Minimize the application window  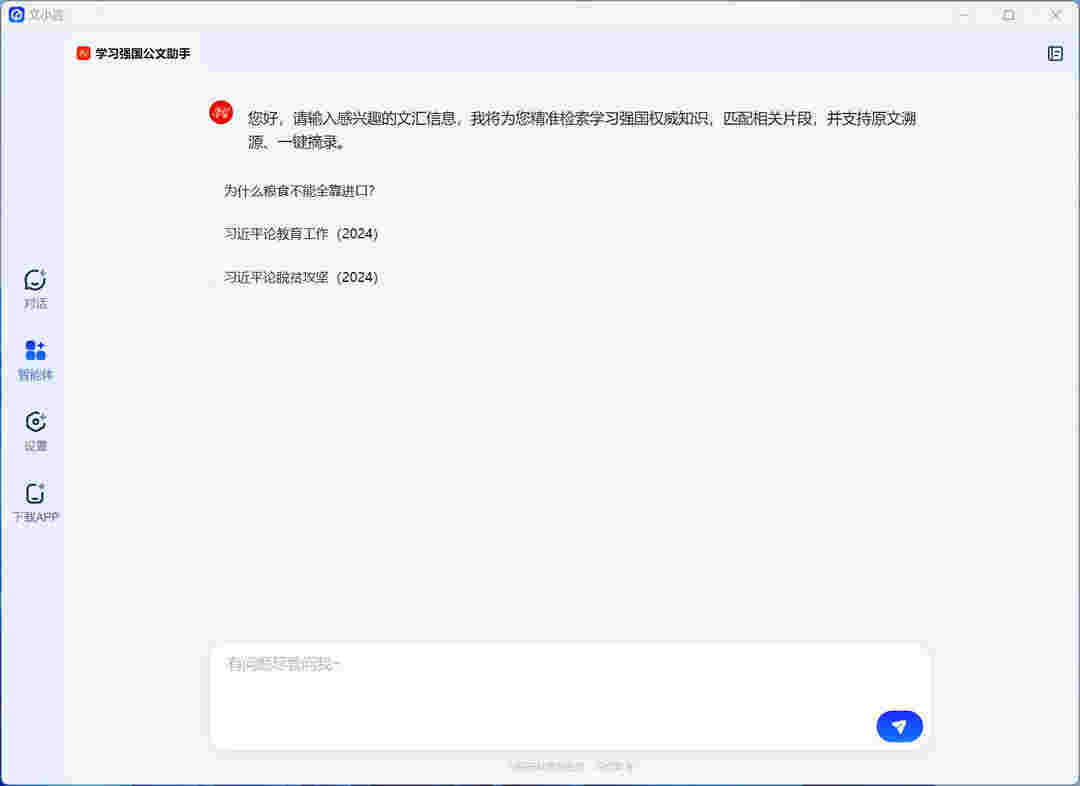(x=964, y=14)
